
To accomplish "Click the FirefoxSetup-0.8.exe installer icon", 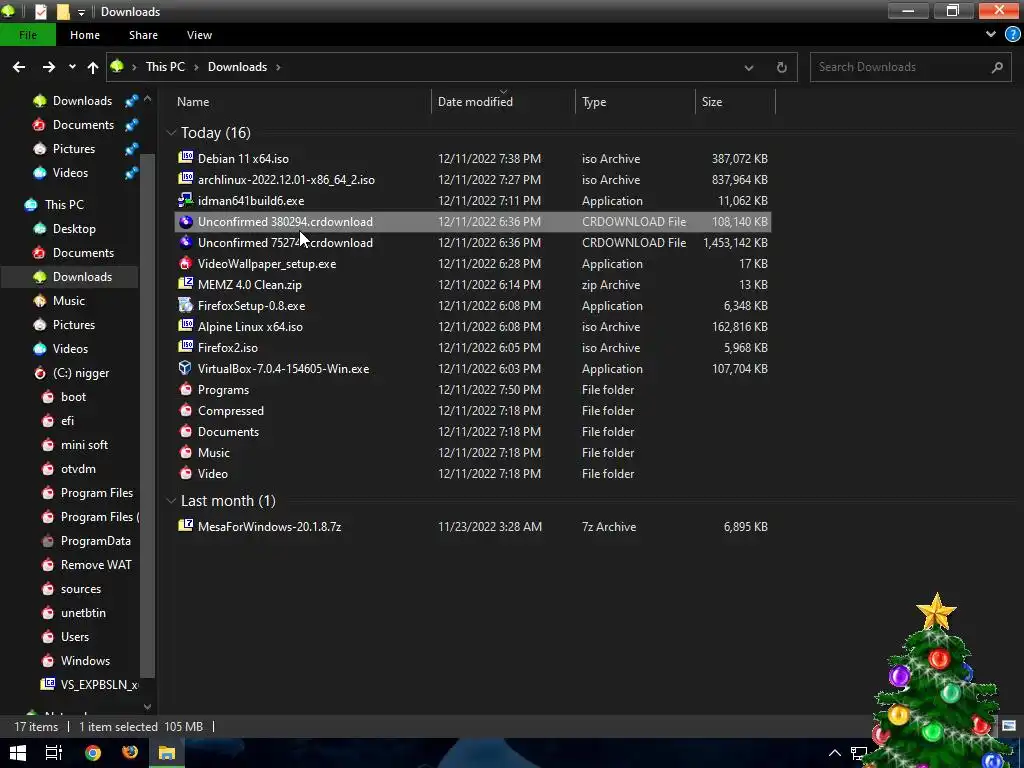I will (x=186, y=305).
